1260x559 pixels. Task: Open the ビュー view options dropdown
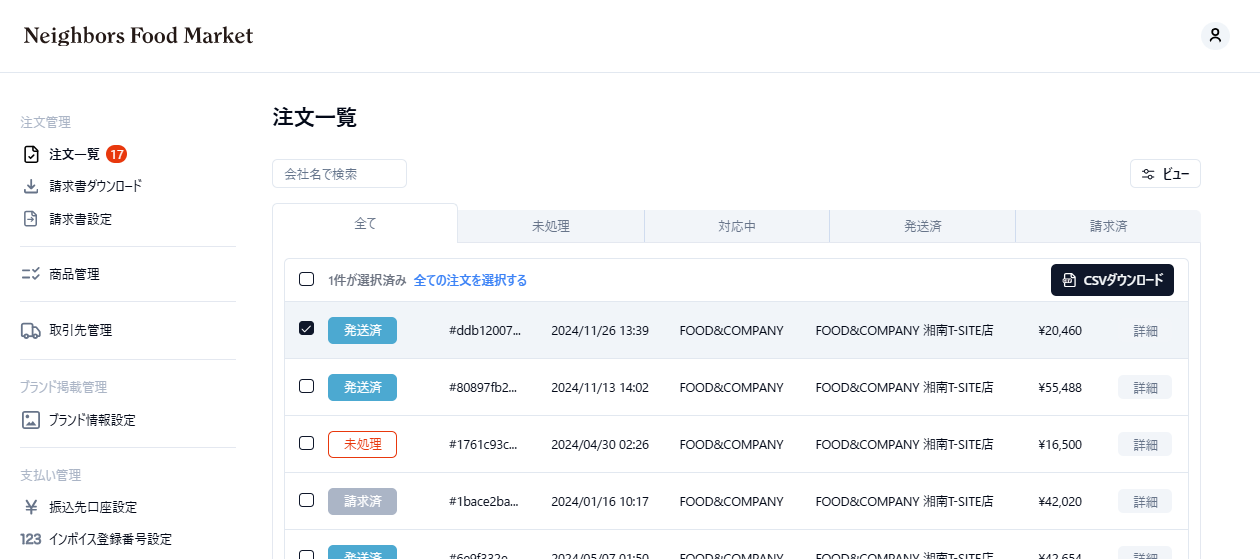[x=1165, y=174]
